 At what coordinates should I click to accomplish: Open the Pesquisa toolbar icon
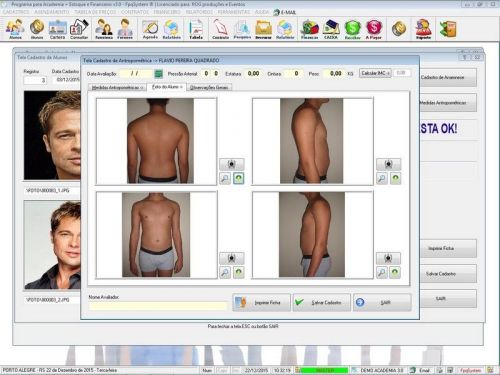click(242, 29)
